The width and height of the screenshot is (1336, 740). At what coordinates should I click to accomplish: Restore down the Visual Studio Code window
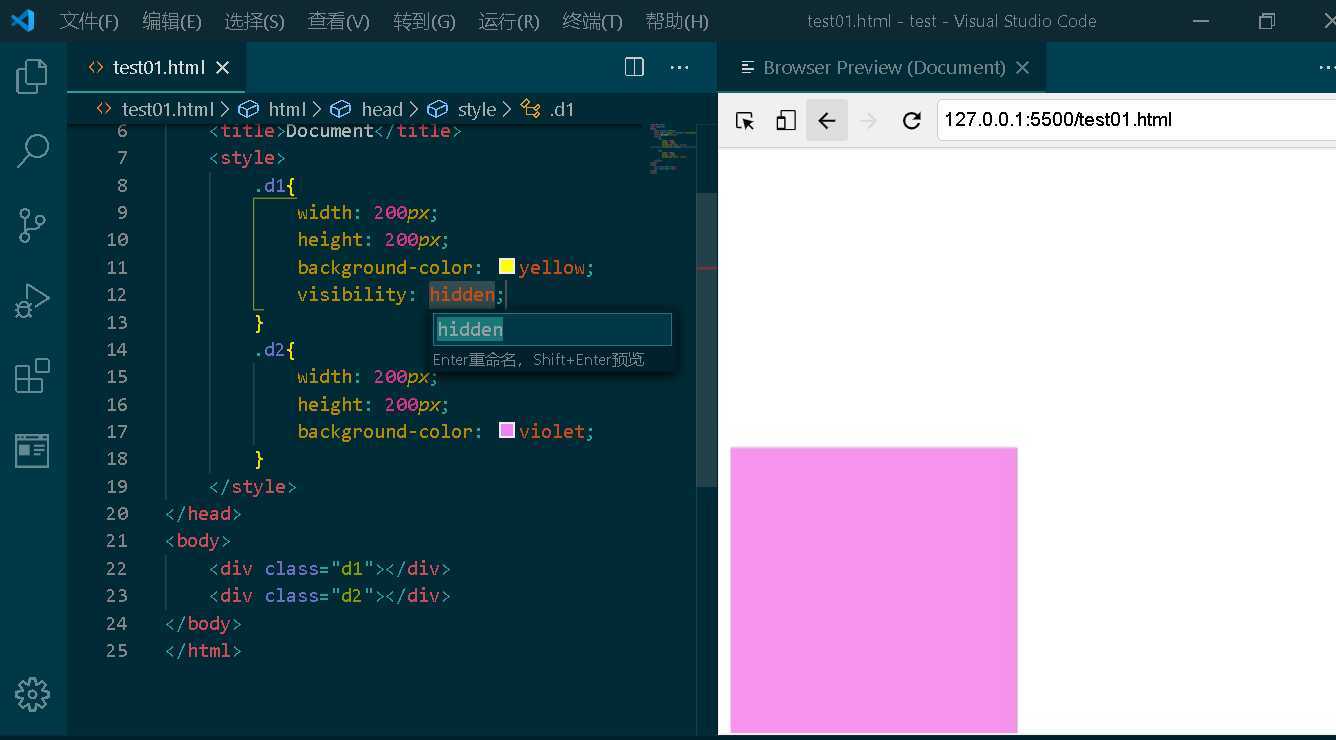(x=1267, y=21)
